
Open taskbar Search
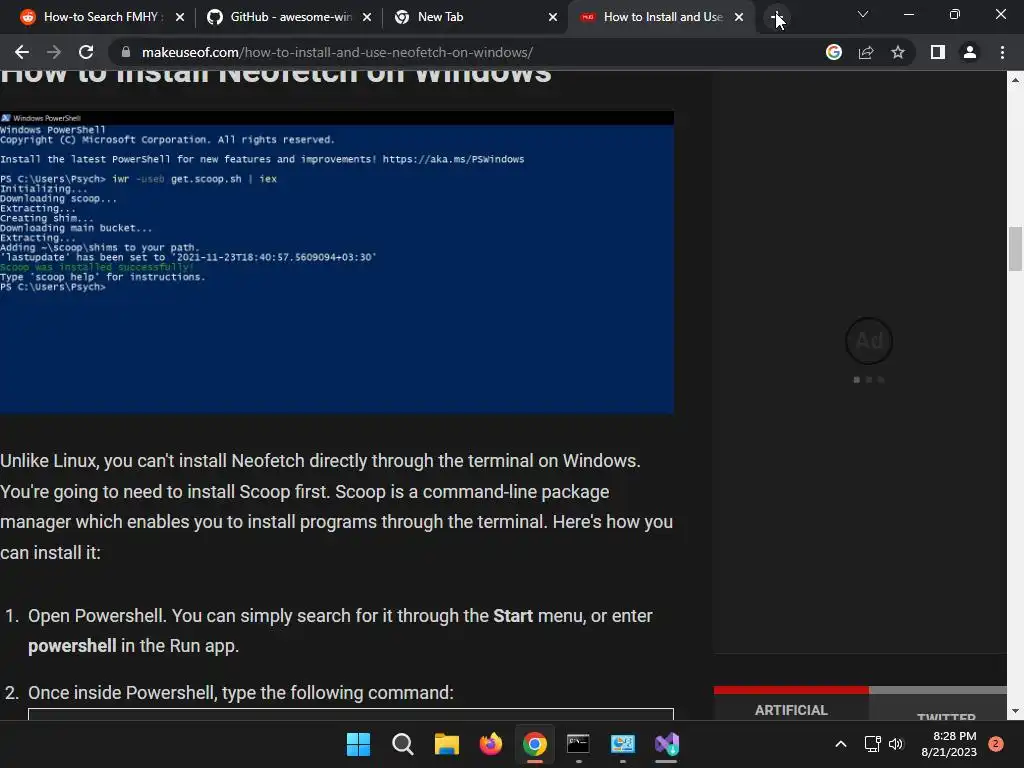(402, 744)
